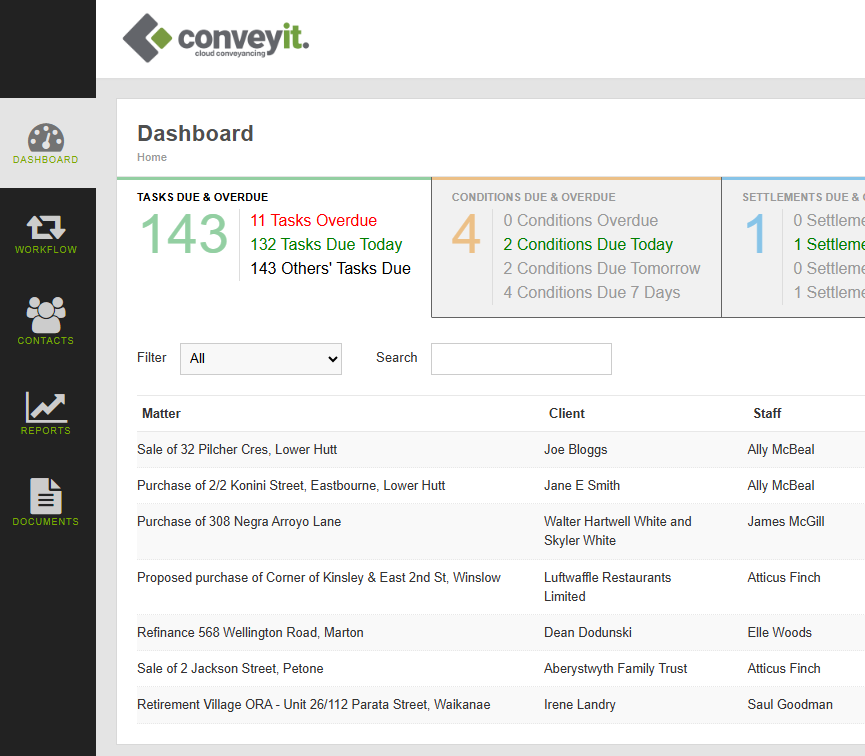
Task: Show 143 Others' Tasks Due
Action: [x=330, y=268]
